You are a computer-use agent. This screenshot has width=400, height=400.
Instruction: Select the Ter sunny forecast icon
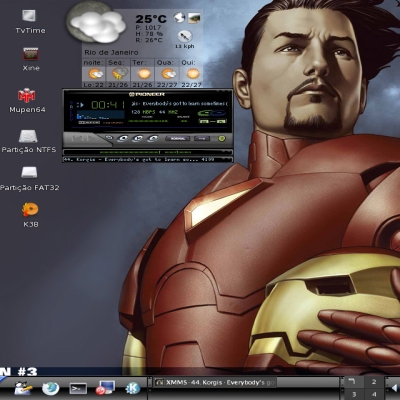coord(144,73)
